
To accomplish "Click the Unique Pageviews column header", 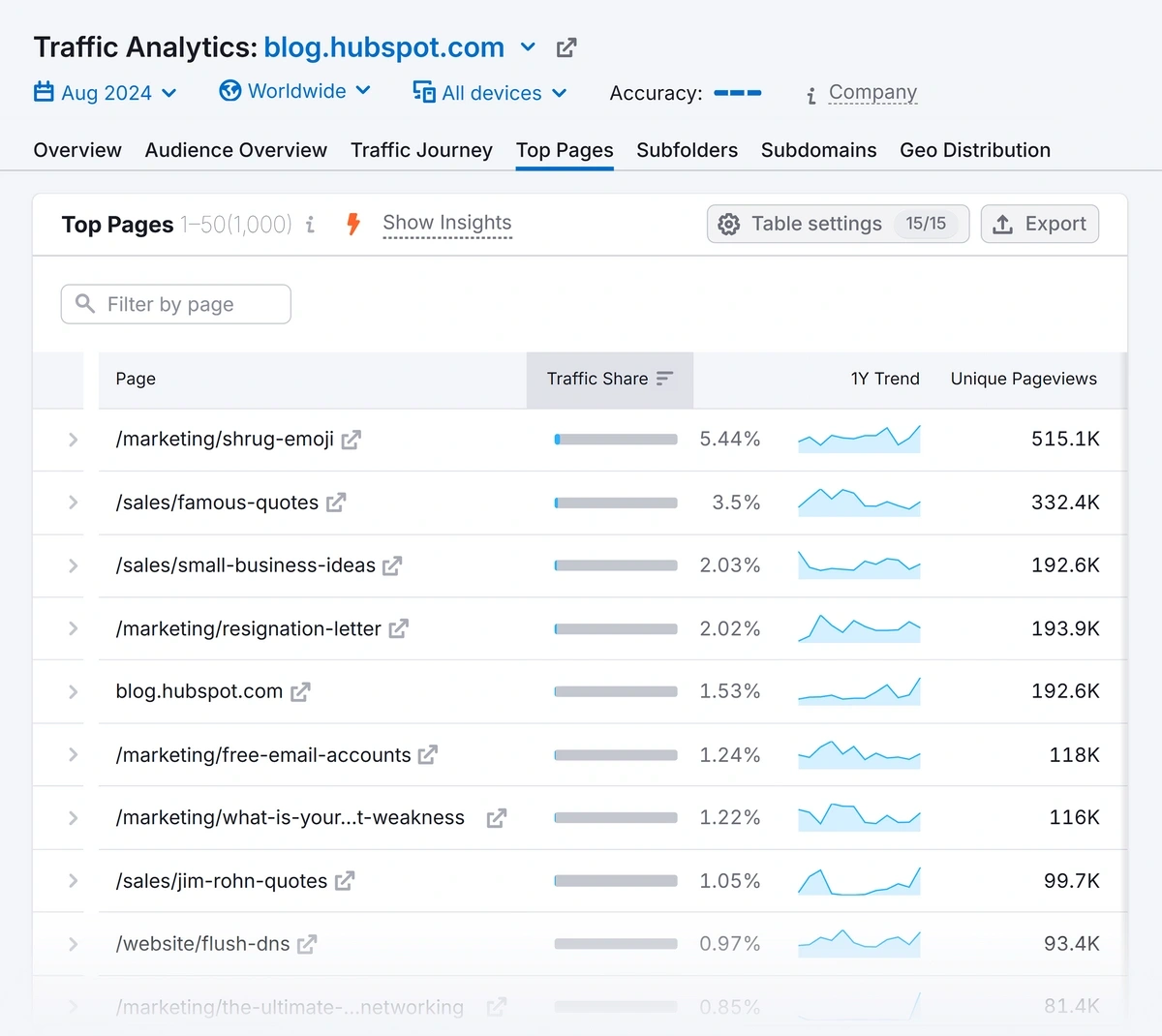I will coord(1024,379).
